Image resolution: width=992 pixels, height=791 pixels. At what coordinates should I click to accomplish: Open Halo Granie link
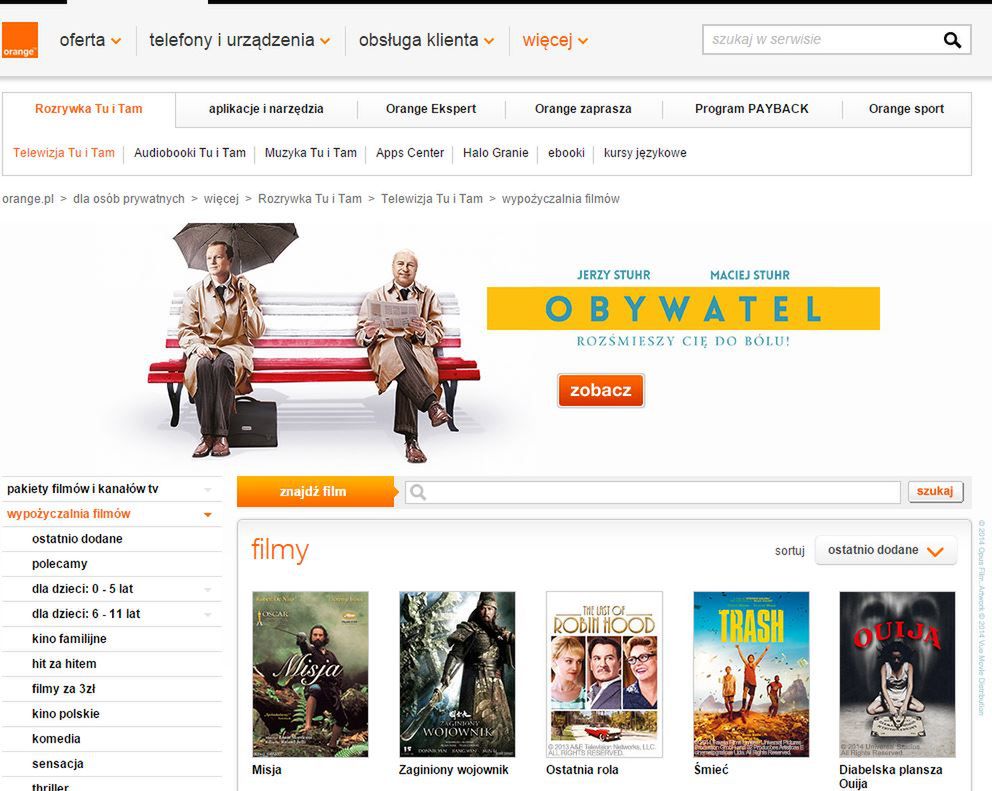pyautogui.click(x=495, y=153)
